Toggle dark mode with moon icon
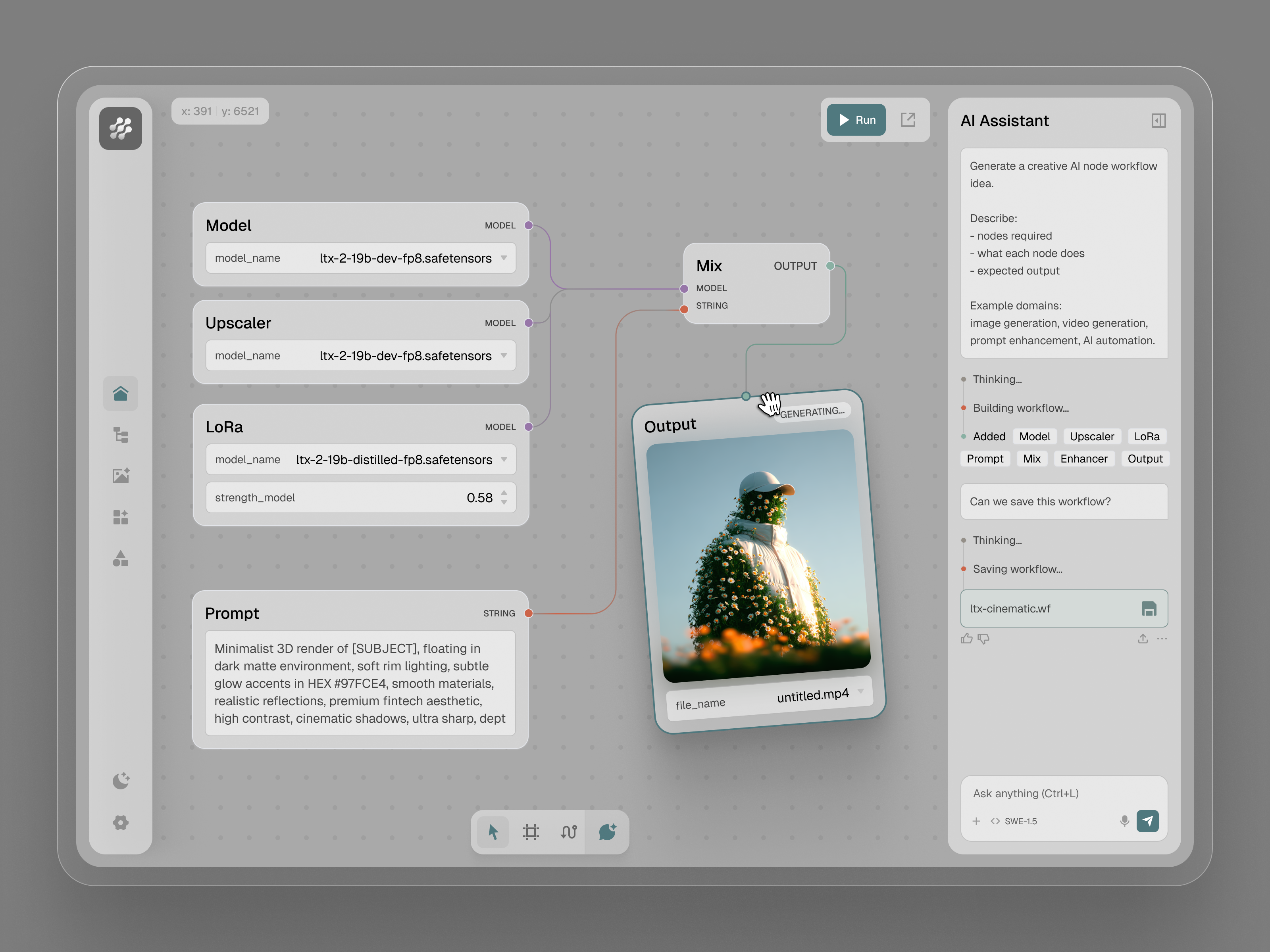Image resolution: width=1270 pixels, height=952 pixels. pos(121,780)
